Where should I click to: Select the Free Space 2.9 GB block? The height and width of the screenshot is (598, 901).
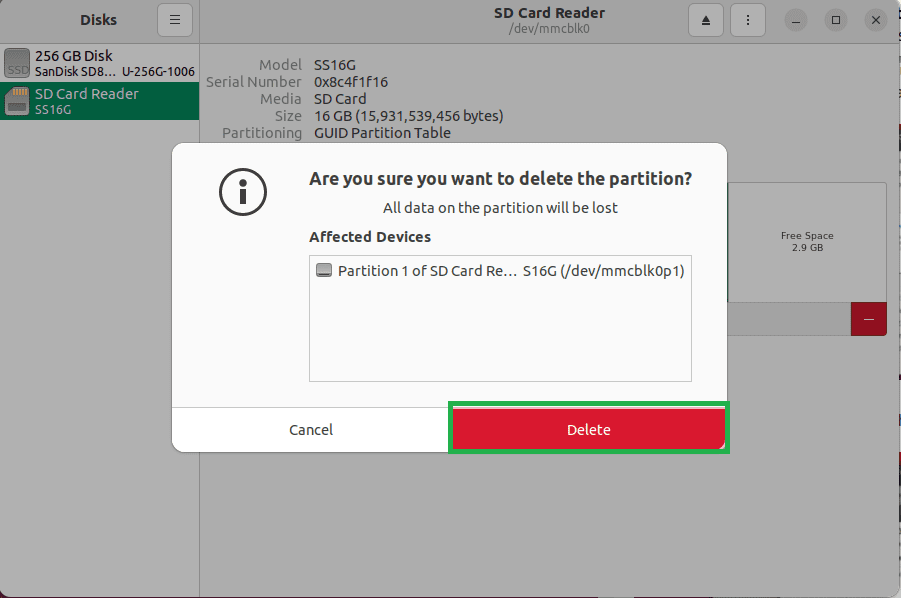[807, 242]
